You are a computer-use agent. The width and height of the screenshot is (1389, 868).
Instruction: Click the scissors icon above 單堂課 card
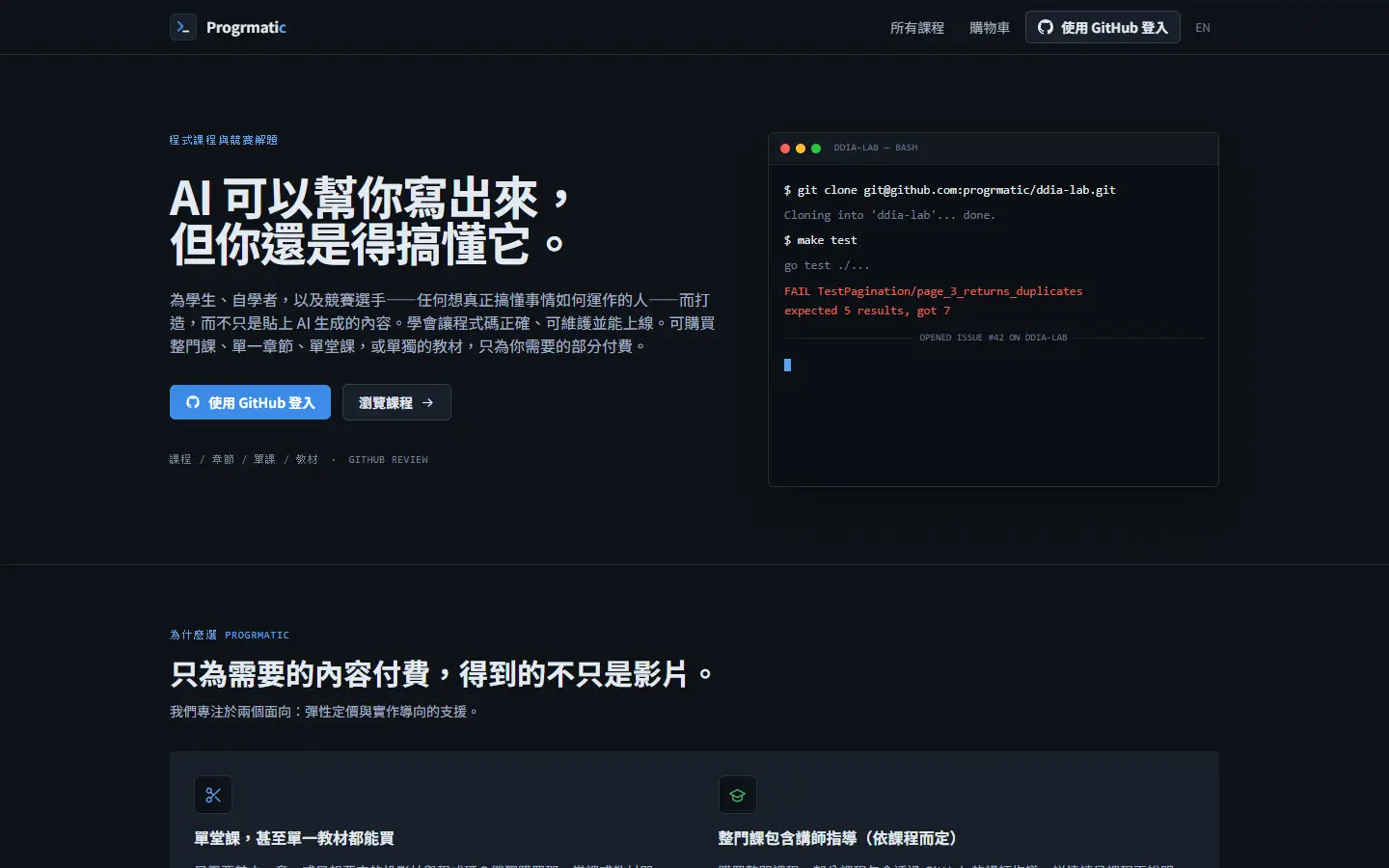[x=213, y=795]
